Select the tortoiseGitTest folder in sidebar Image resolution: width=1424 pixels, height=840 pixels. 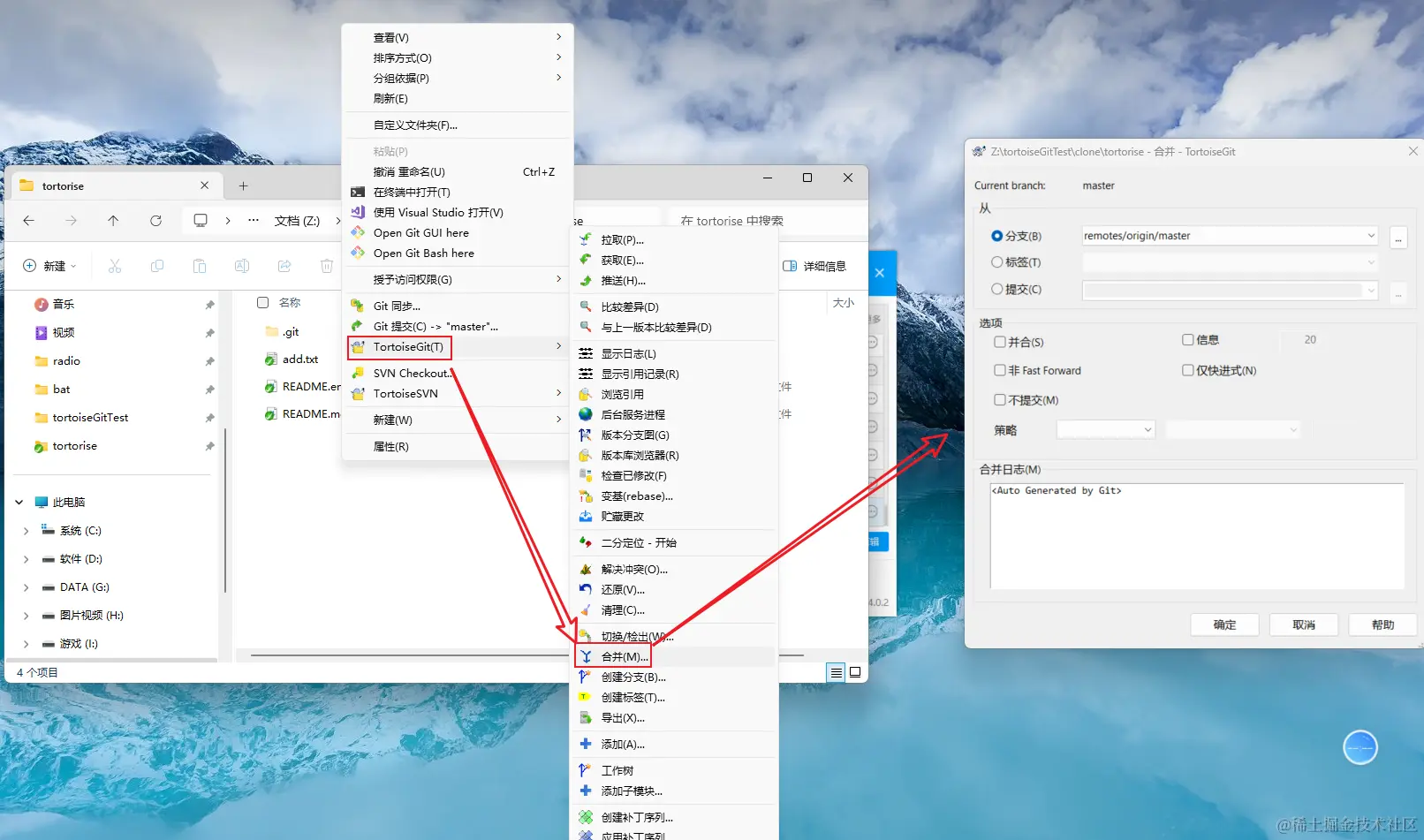click(90, 417)
